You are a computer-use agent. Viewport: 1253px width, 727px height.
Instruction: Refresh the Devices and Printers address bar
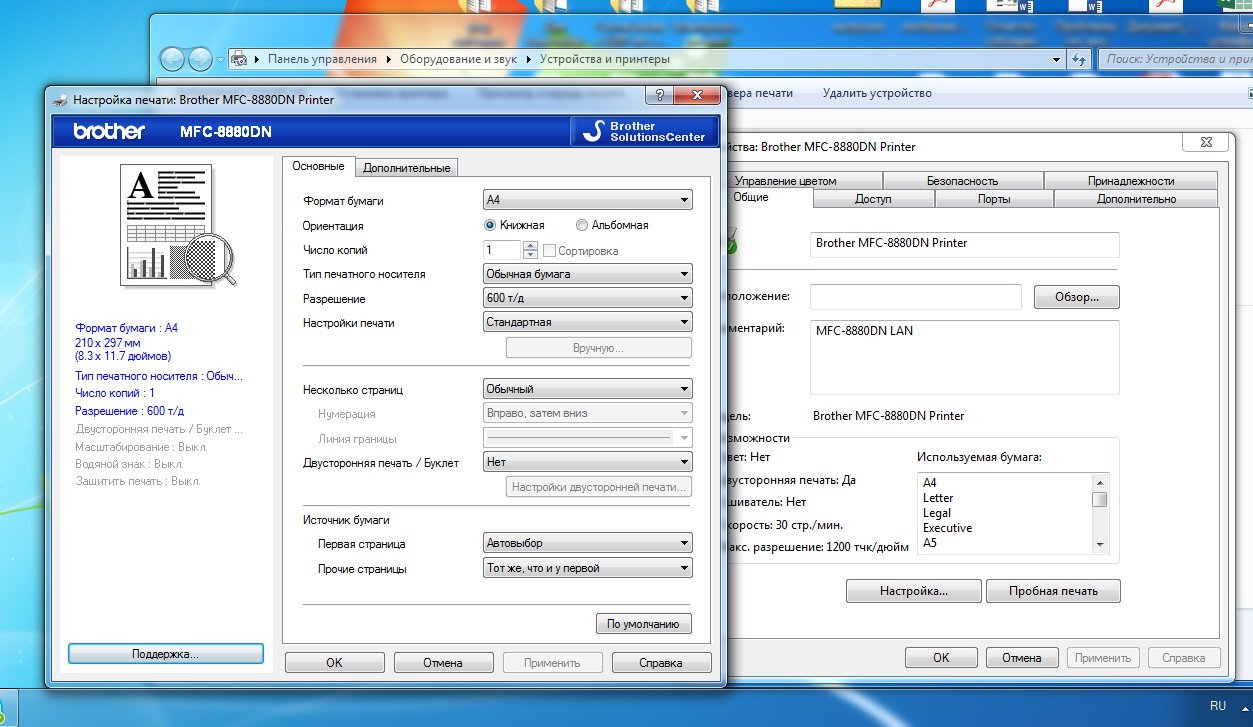[1079, 59]
